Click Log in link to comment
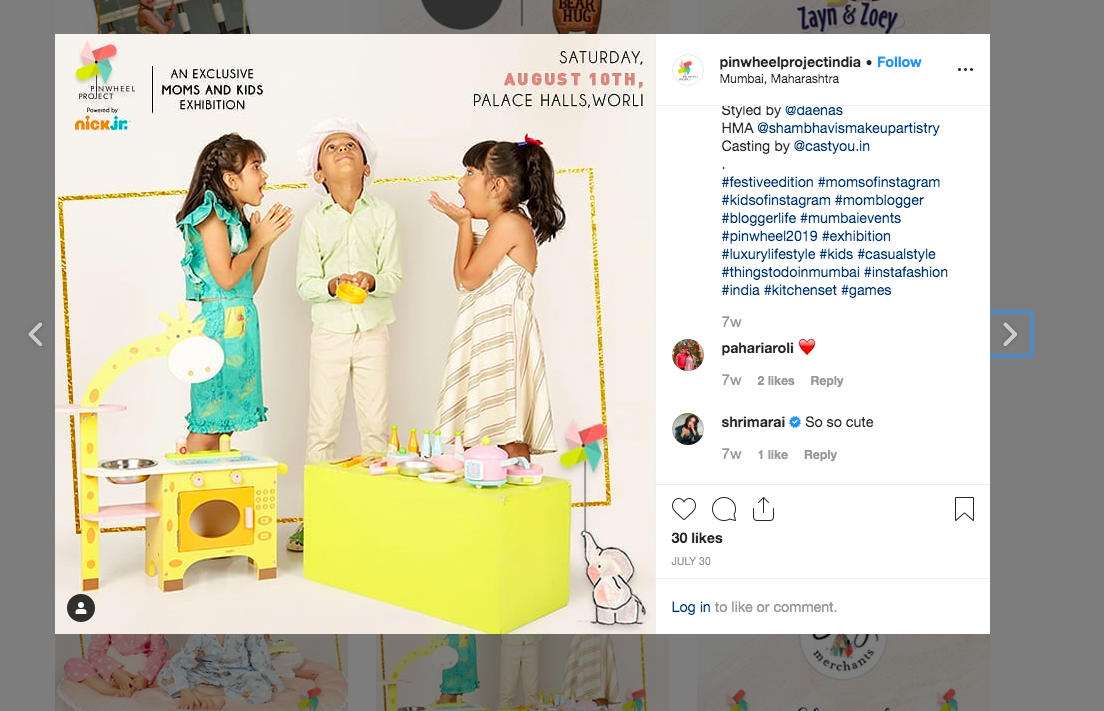Image resolution: width=1104 pixels, height=711 pixels. tap(691, 607)
